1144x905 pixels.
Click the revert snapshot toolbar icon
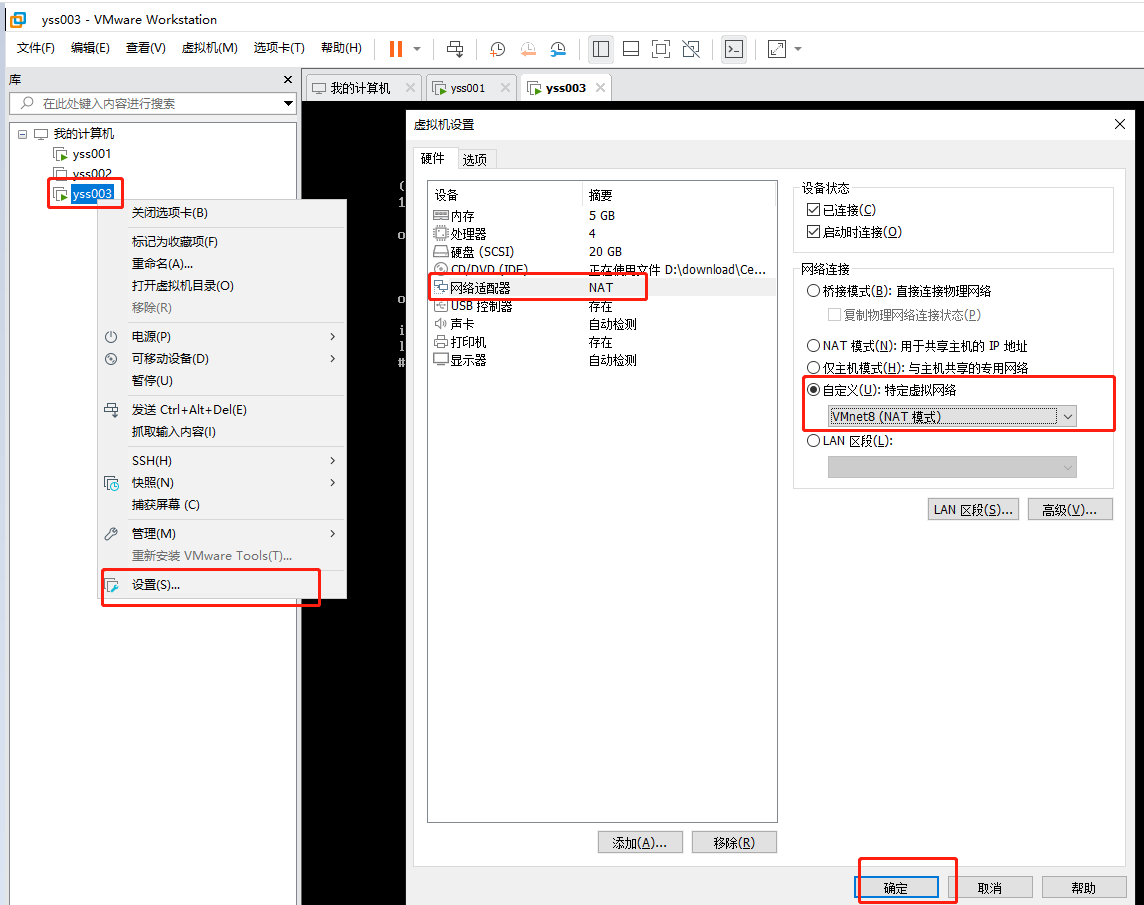tap(528, 49)
